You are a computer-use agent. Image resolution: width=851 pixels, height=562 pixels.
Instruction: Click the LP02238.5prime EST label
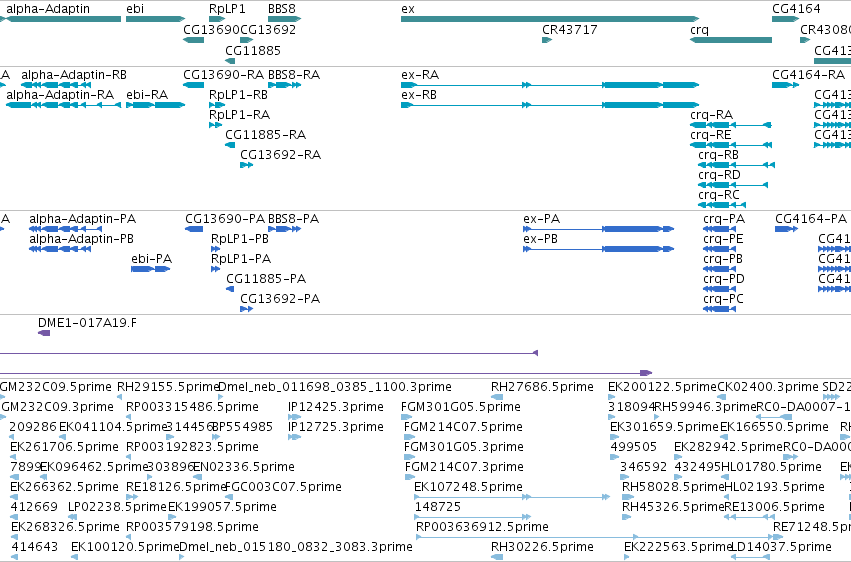(x=117, y=507)
